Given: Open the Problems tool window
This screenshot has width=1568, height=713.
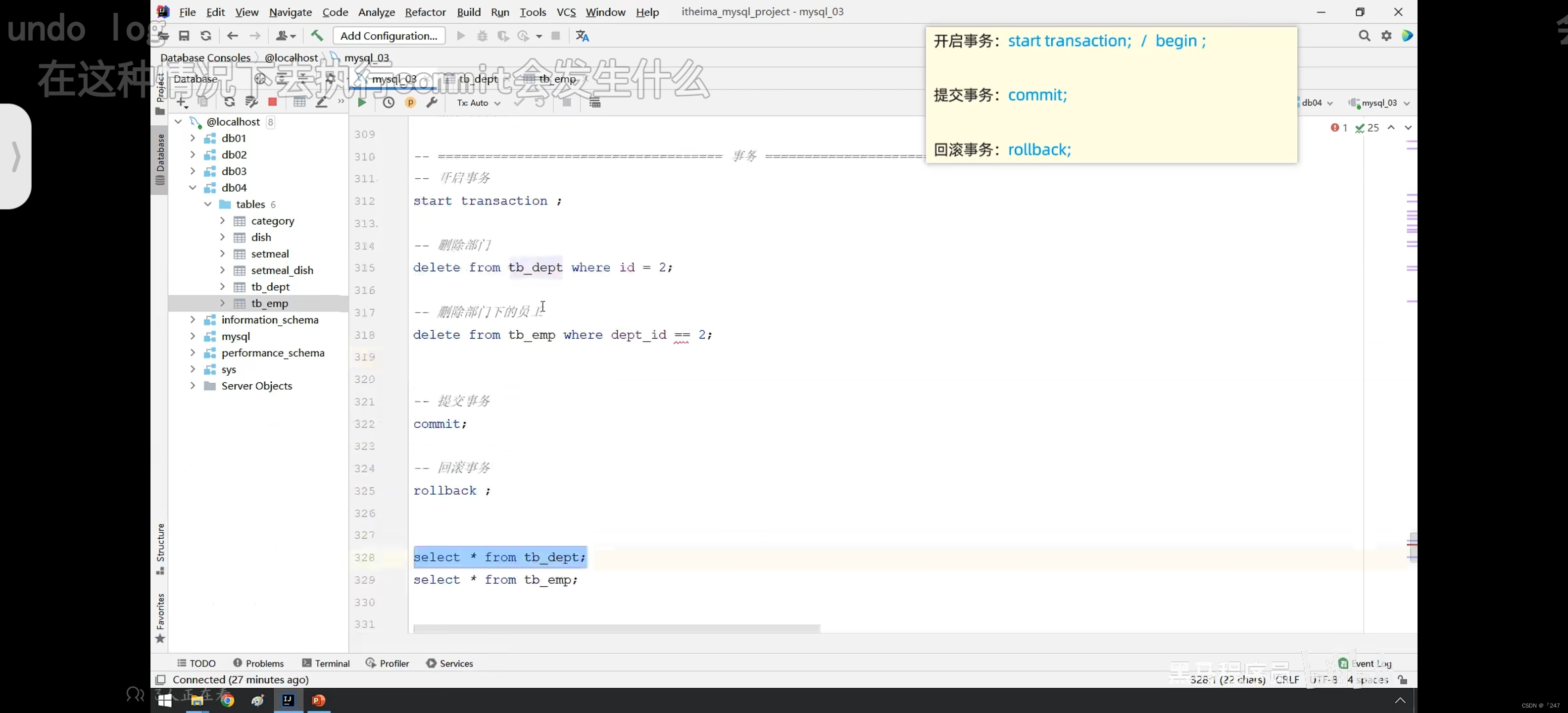Looking at the screenshot, I should click(258, 663).
